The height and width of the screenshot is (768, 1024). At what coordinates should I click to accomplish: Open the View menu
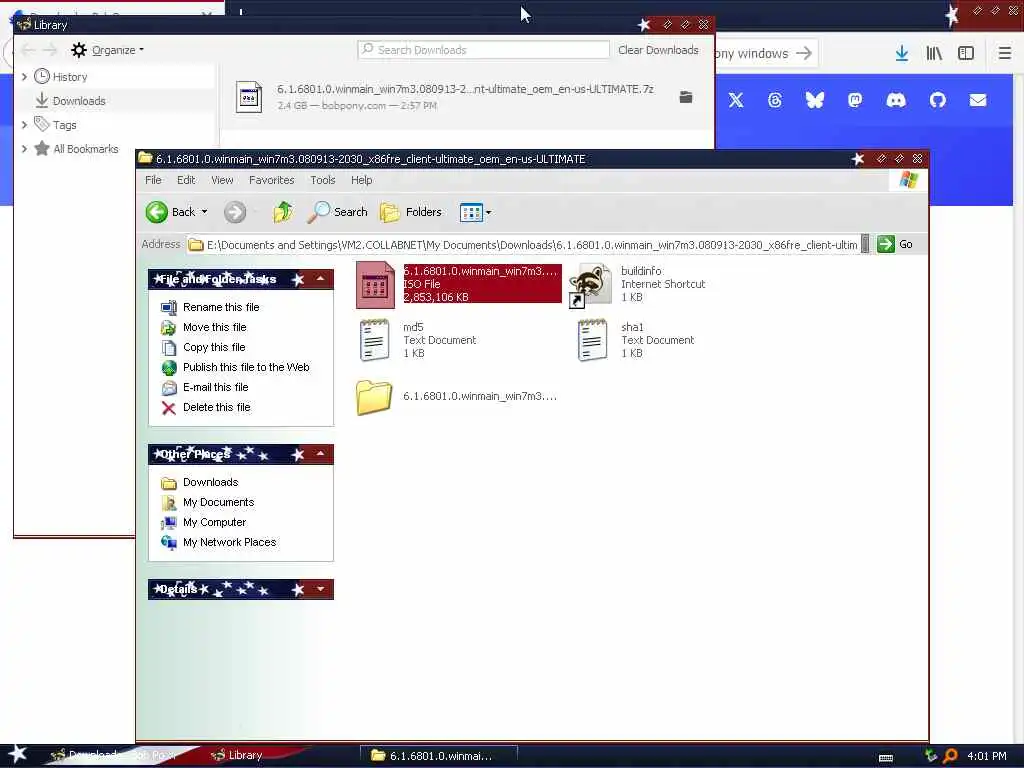(x=222, y=180)
